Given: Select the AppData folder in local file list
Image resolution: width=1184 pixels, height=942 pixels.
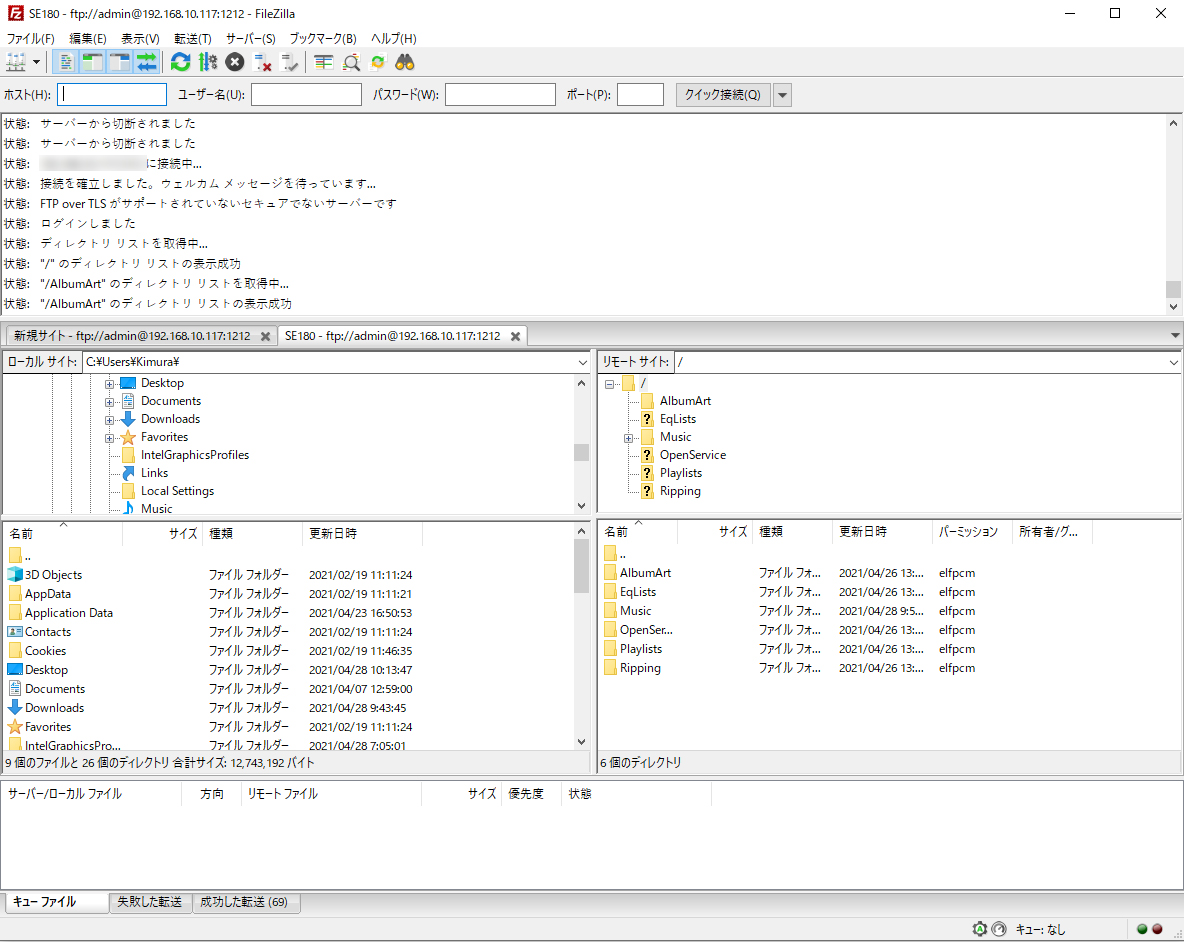Looking at the screenshot, I should (x=48, y=594).
